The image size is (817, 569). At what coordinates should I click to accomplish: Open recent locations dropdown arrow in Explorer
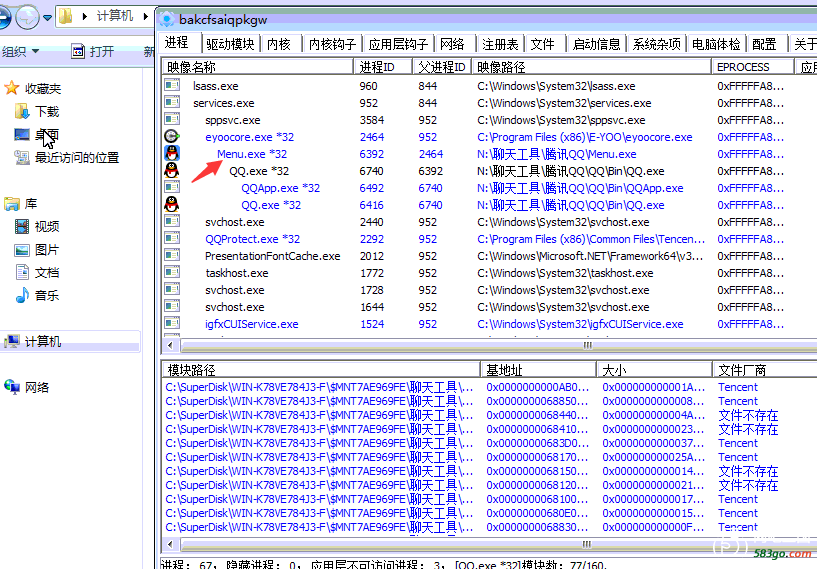pyautogui.click(x=47, y=17)
